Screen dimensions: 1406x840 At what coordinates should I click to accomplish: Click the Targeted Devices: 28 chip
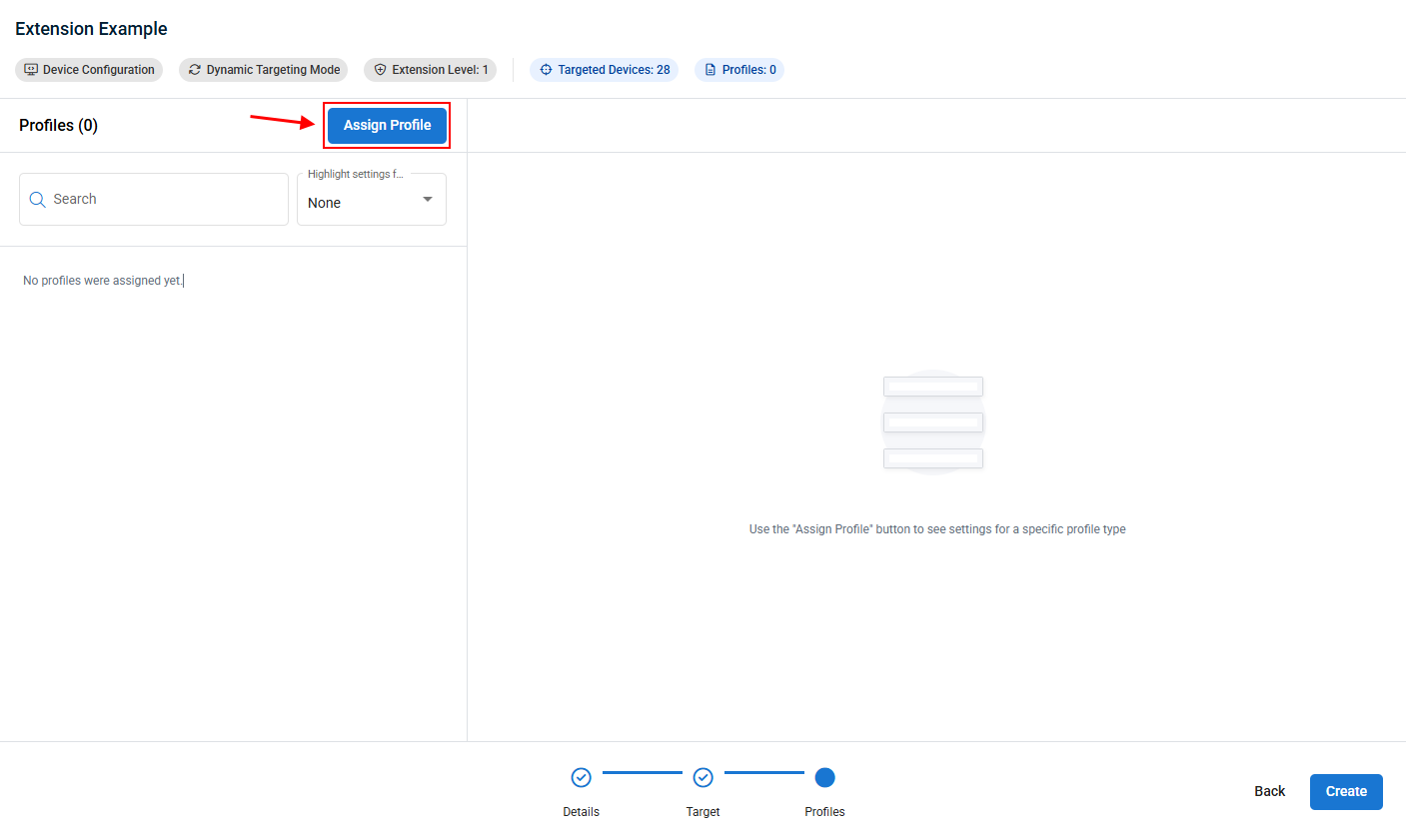pyautogui.click(x=604, y=70)
